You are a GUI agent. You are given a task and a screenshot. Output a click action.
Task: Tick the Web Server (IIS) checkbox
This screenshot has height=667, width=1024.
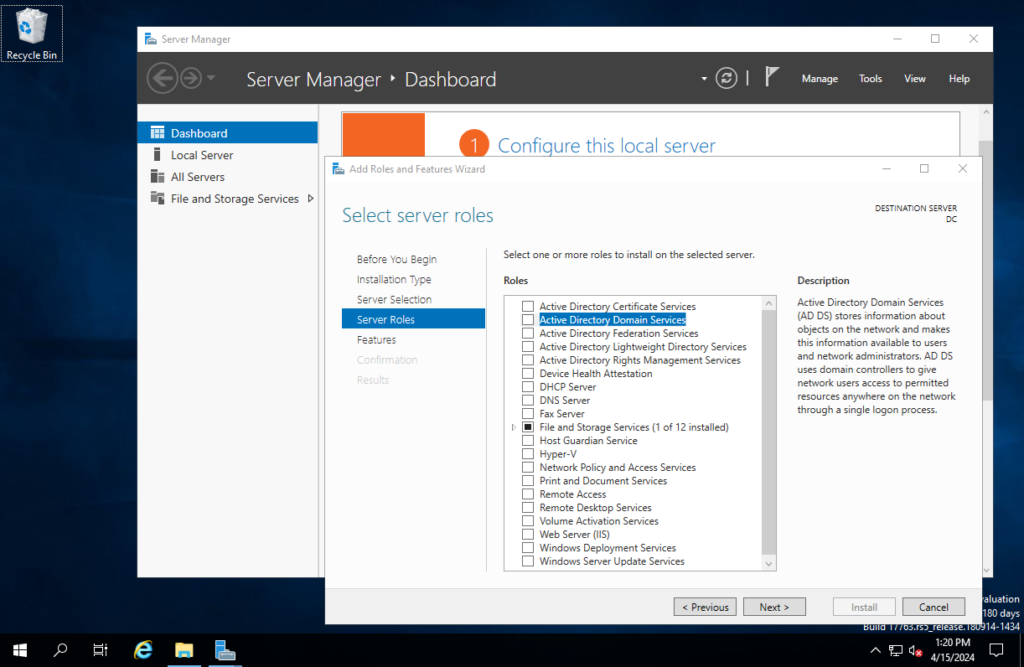(528, 534)
